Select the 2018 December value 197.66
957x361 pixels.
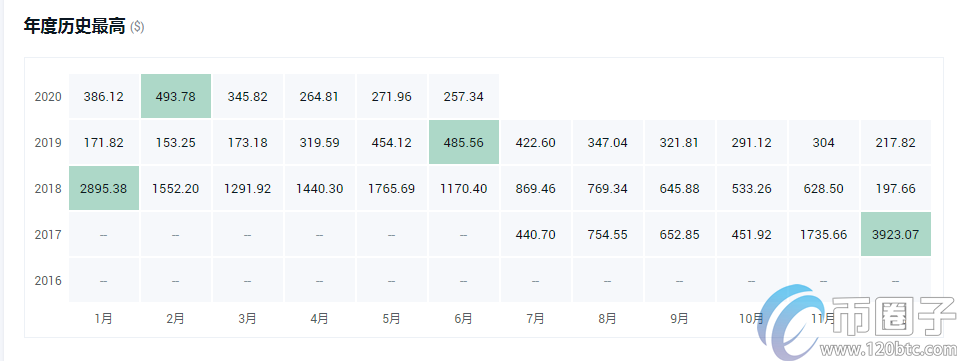click(x=895, y=188)
